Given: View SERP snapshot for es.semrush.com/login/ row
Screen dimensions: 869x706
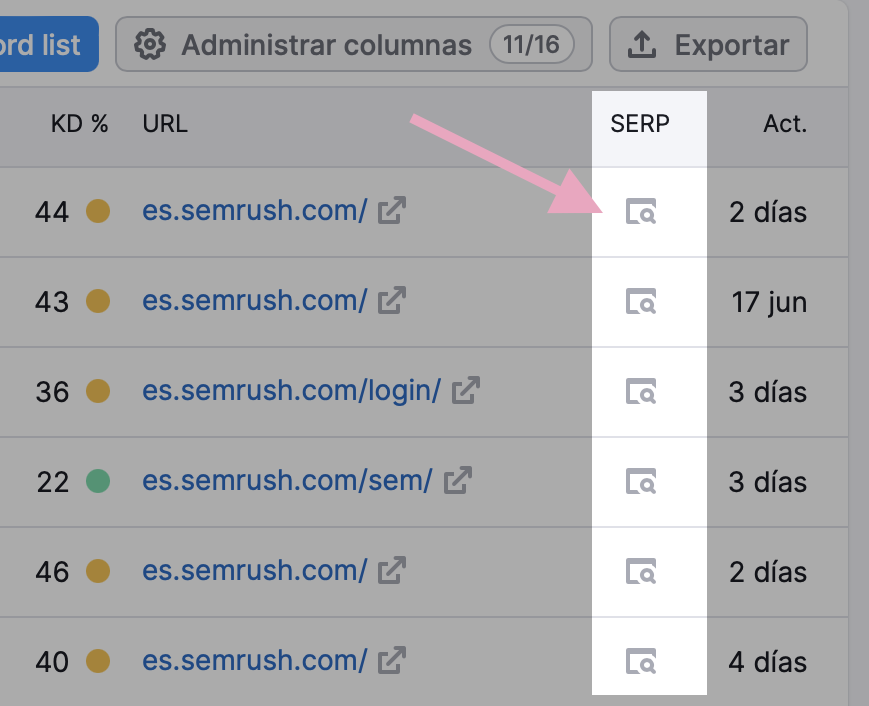Looking at the screenshot, I should pyautogui.click(x=641, y=391).
